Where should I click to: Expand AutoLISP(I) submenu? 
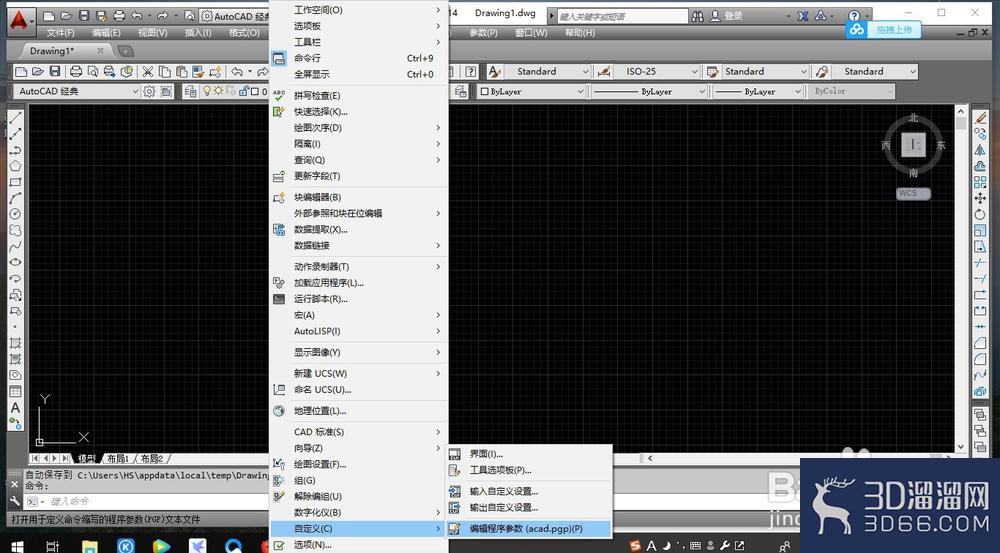click(359, 331)
